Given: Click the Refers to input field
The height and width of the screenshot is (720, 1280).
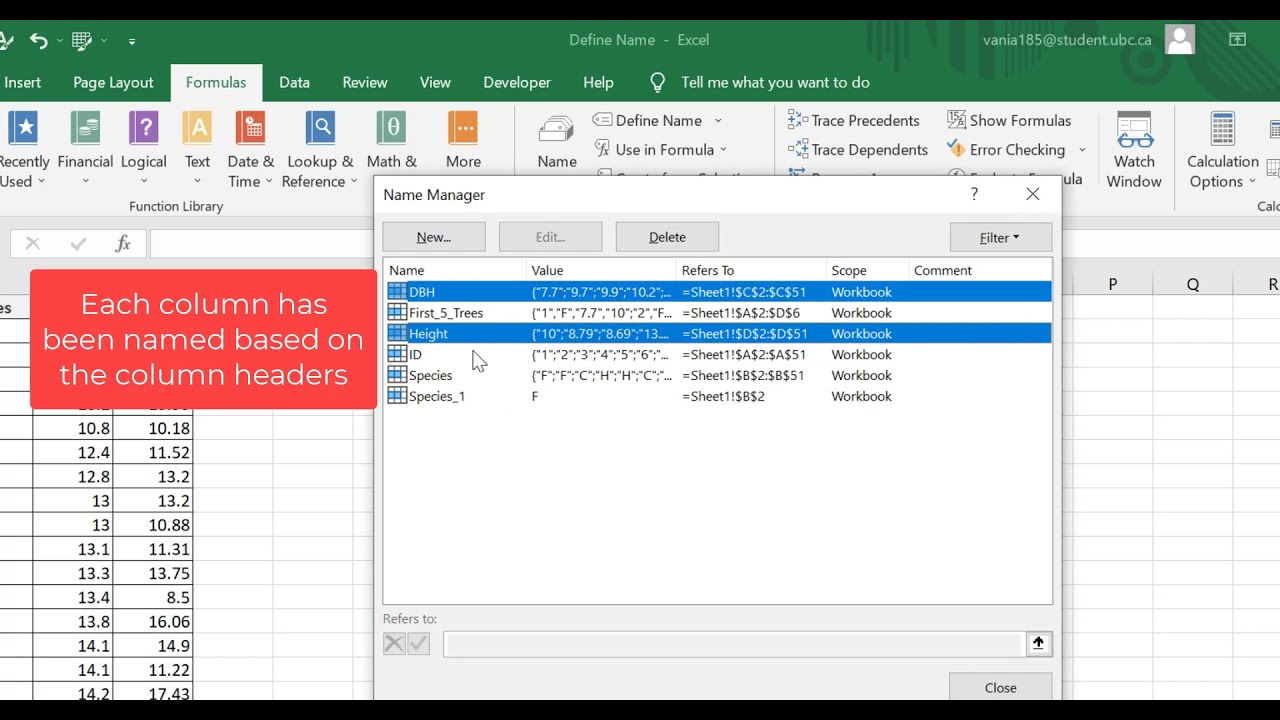Looking at the screenshot, I should coord(733,643).
